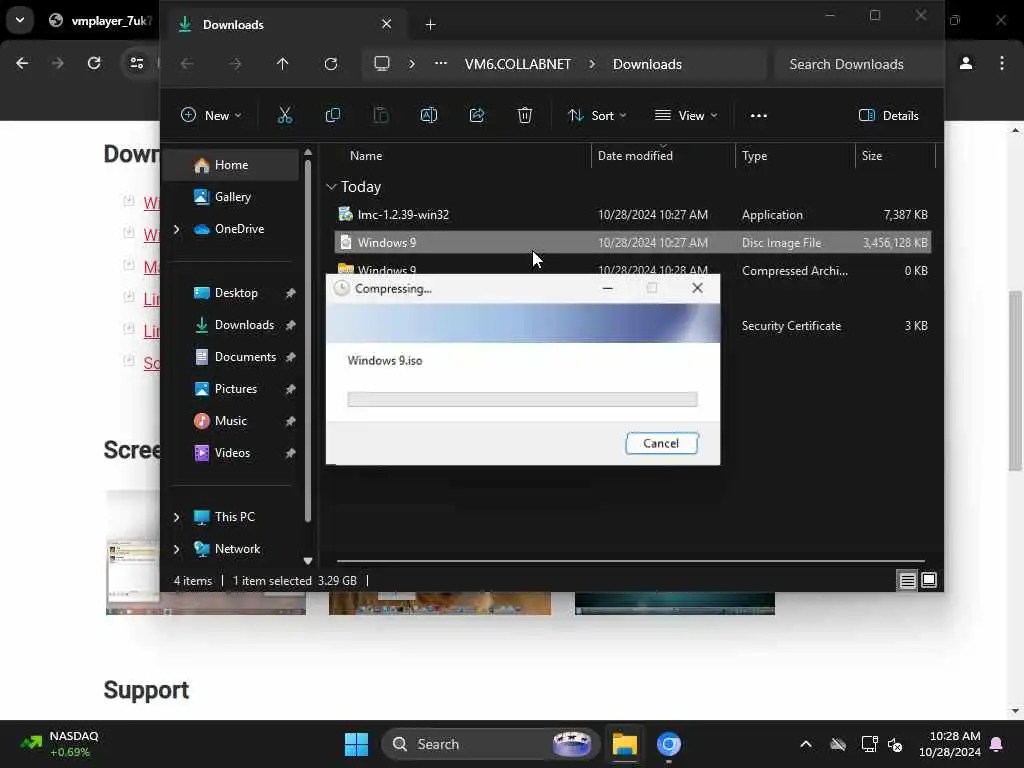
Task: Switch to details list view icon in status bar
Action: [x=907, y=580]
